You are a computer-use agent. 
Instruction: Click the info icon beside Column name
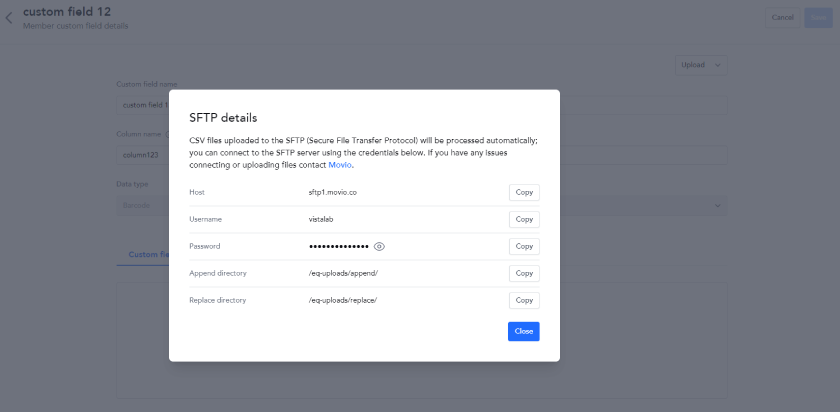(167, 134)
